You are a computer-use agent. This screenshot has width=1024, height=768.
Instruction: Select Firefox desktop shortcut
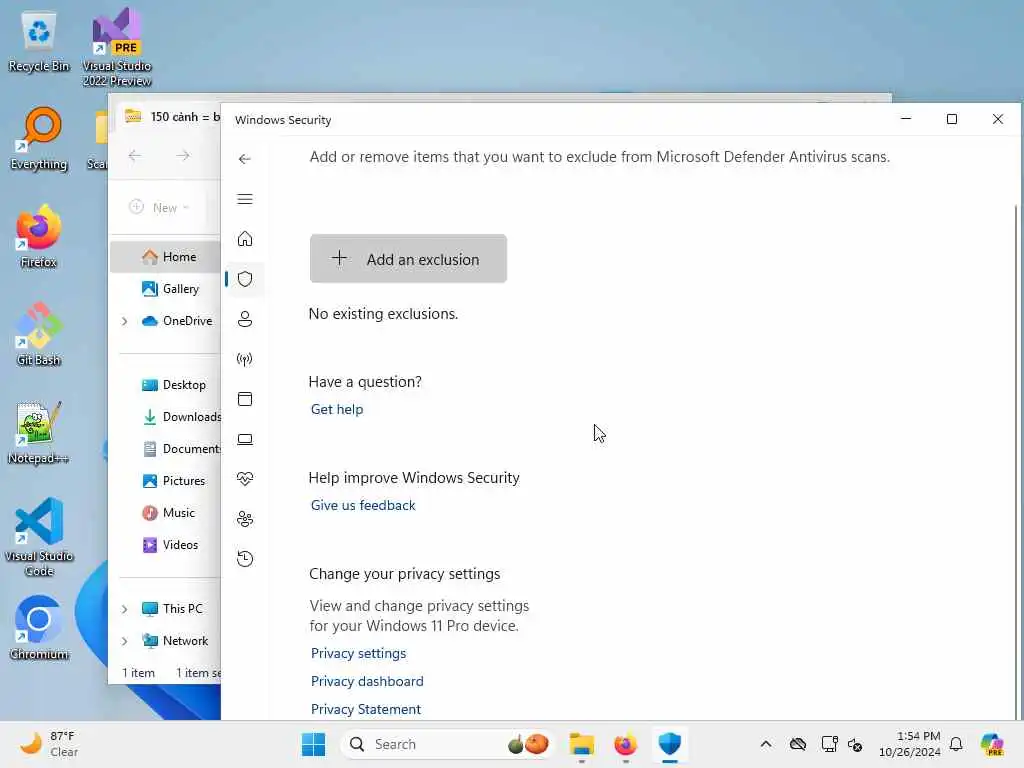39,237
